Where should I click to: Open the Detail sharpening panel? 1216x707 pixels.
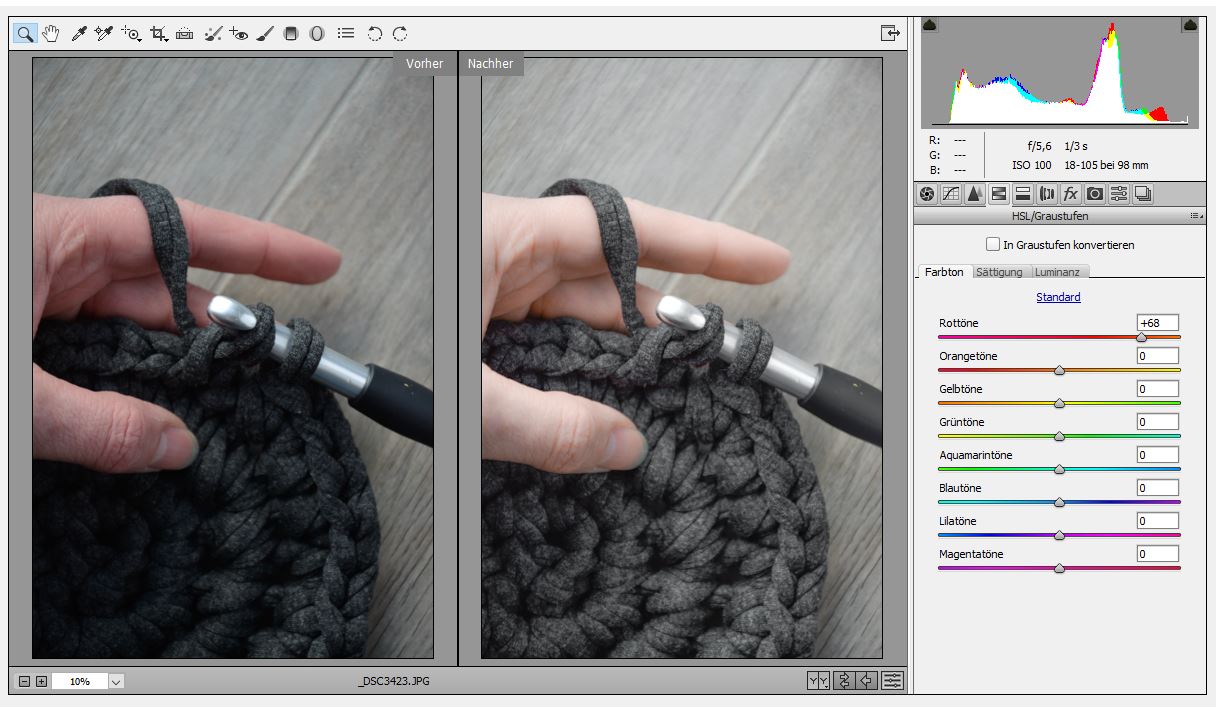pyautogui.click(x=975, y=194)
